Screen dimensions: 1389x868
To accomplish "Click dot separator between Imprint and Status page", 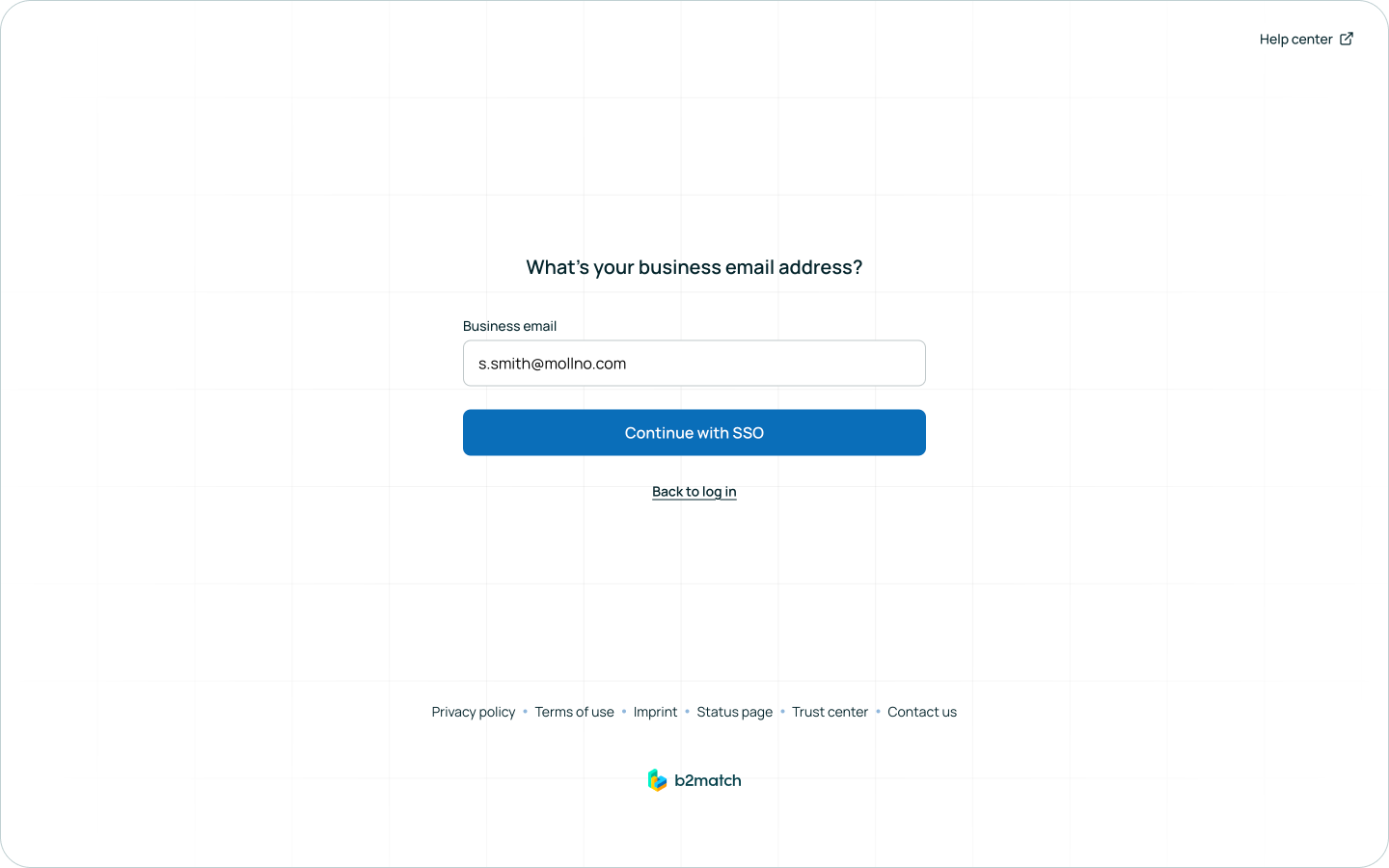I will click(688, 712).
